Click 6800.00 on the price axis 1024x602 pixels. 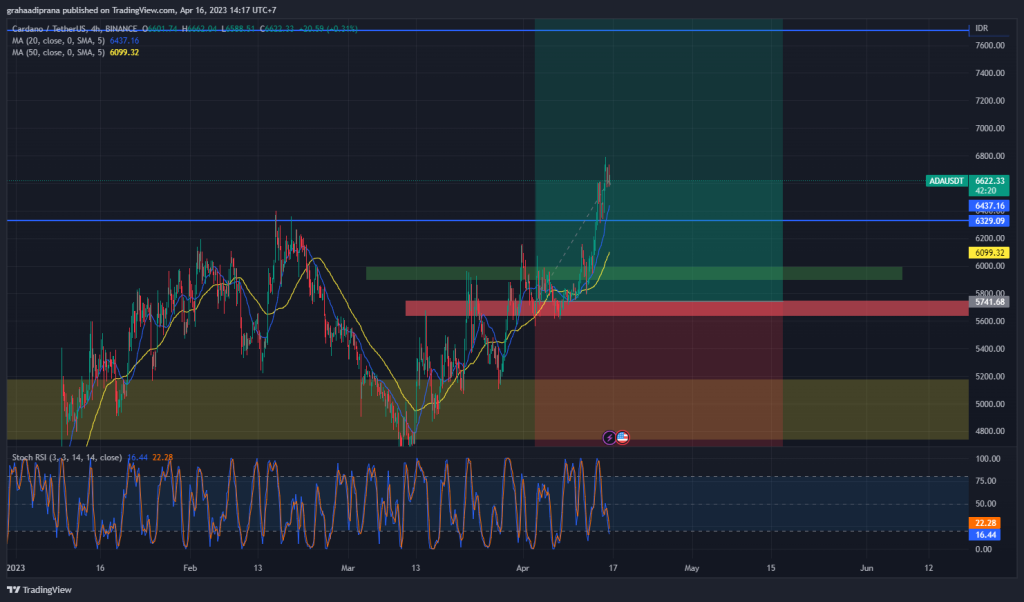point(990,156)
